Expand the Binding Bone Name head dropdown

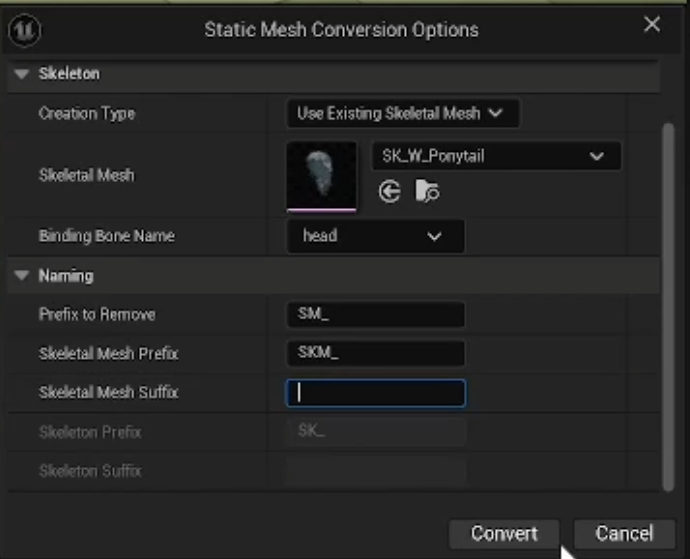coord(375,236)
